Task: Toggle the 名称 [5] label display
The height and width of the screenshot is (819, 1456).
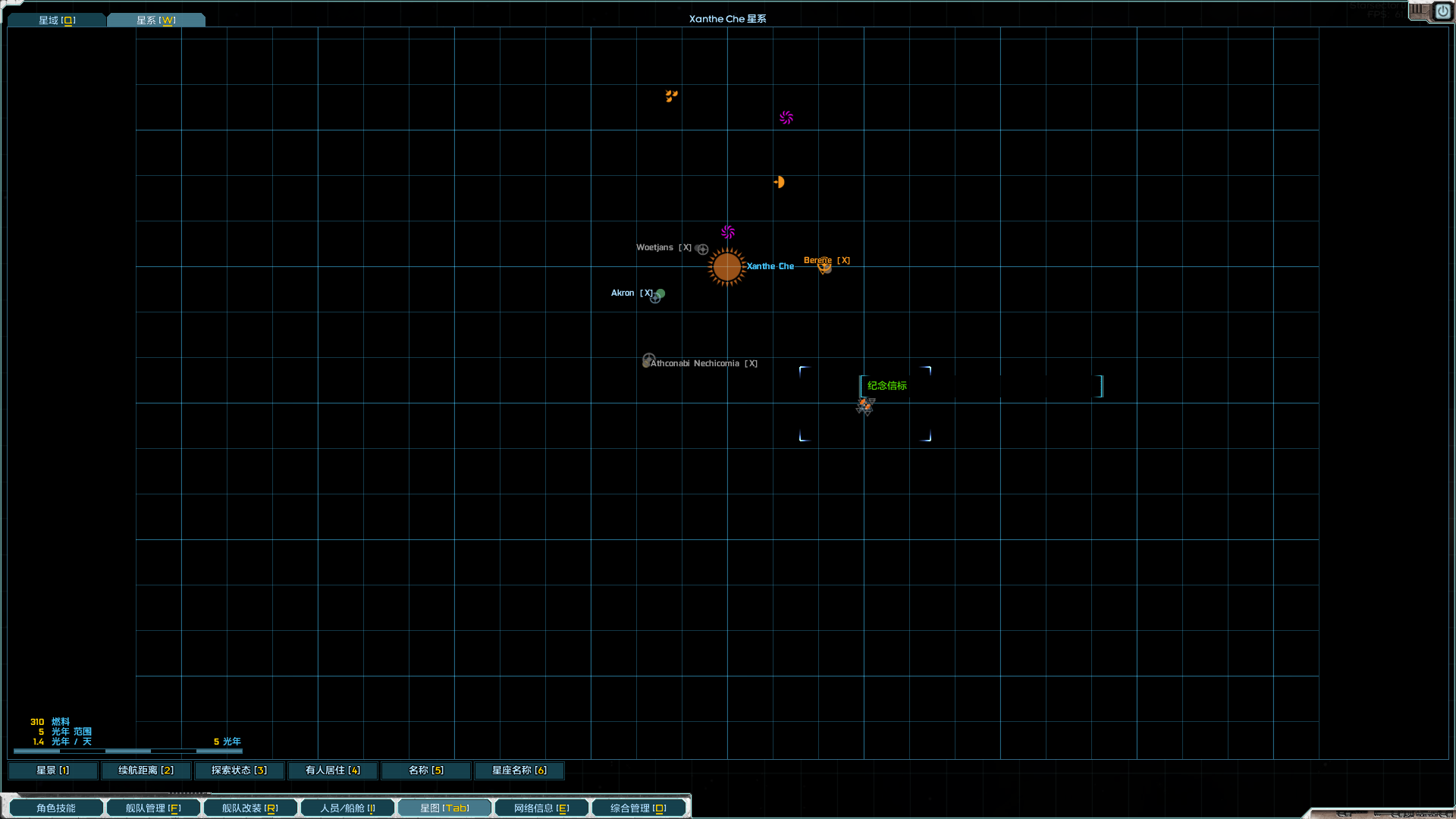Action: [425, 770]
